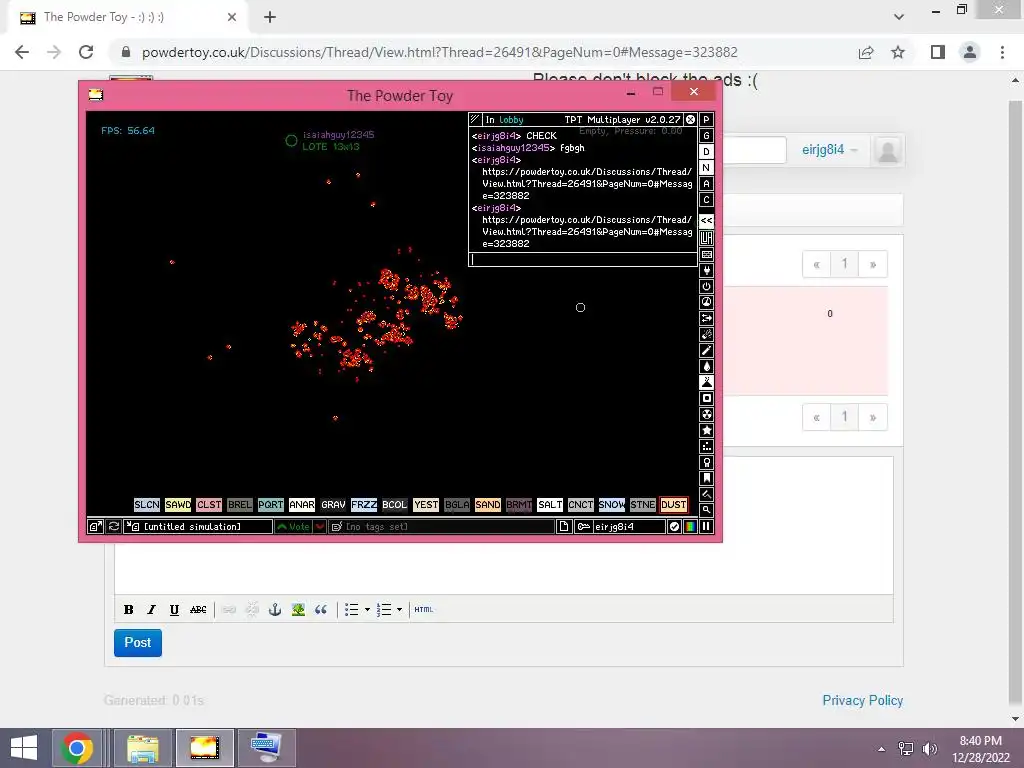Focus the multiplayer chat input box
Image resolution: width=1024 pixels, height=768 pixels.
pyautogui.click(x=583, y=259)
